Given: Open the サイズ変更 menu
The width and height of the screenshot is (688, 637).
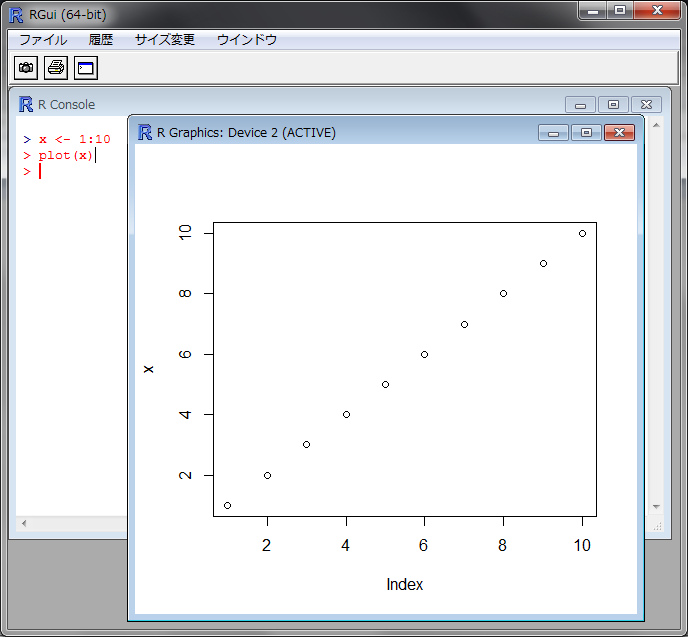Looking at the screenshot, I should [x=165, y=40].
